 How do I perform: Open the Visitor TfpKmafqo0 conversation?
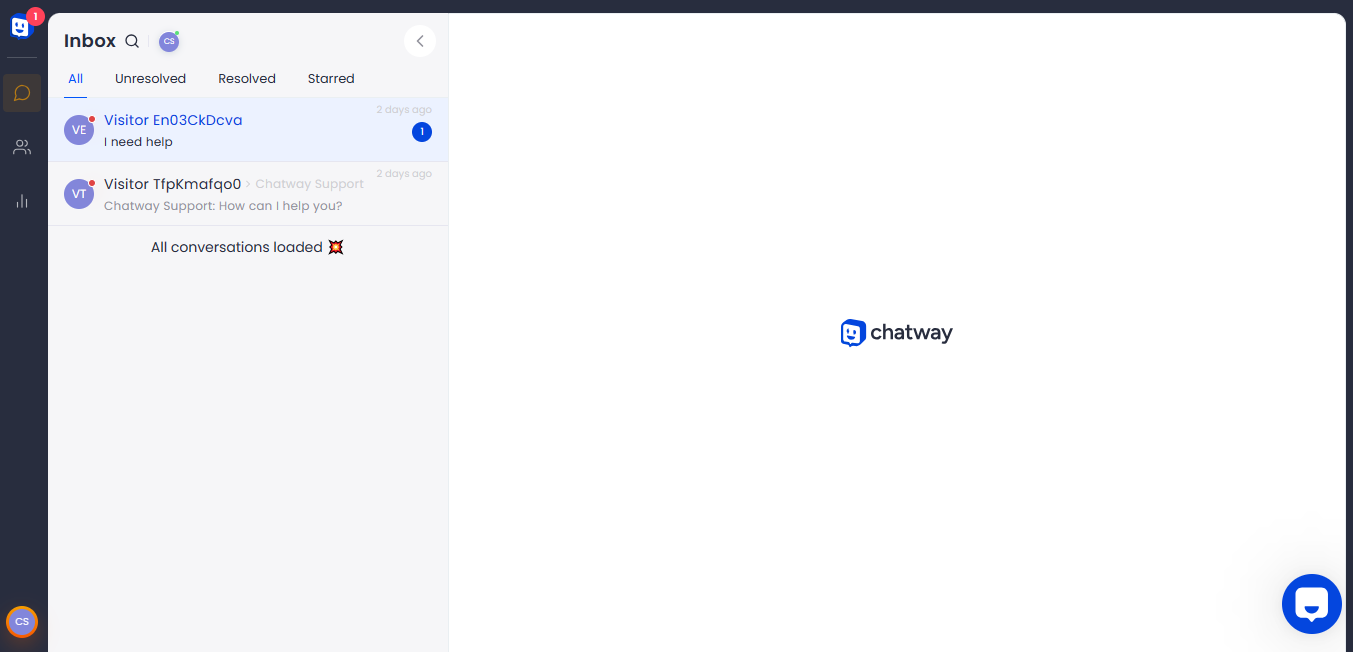click(x=248, y=194)
